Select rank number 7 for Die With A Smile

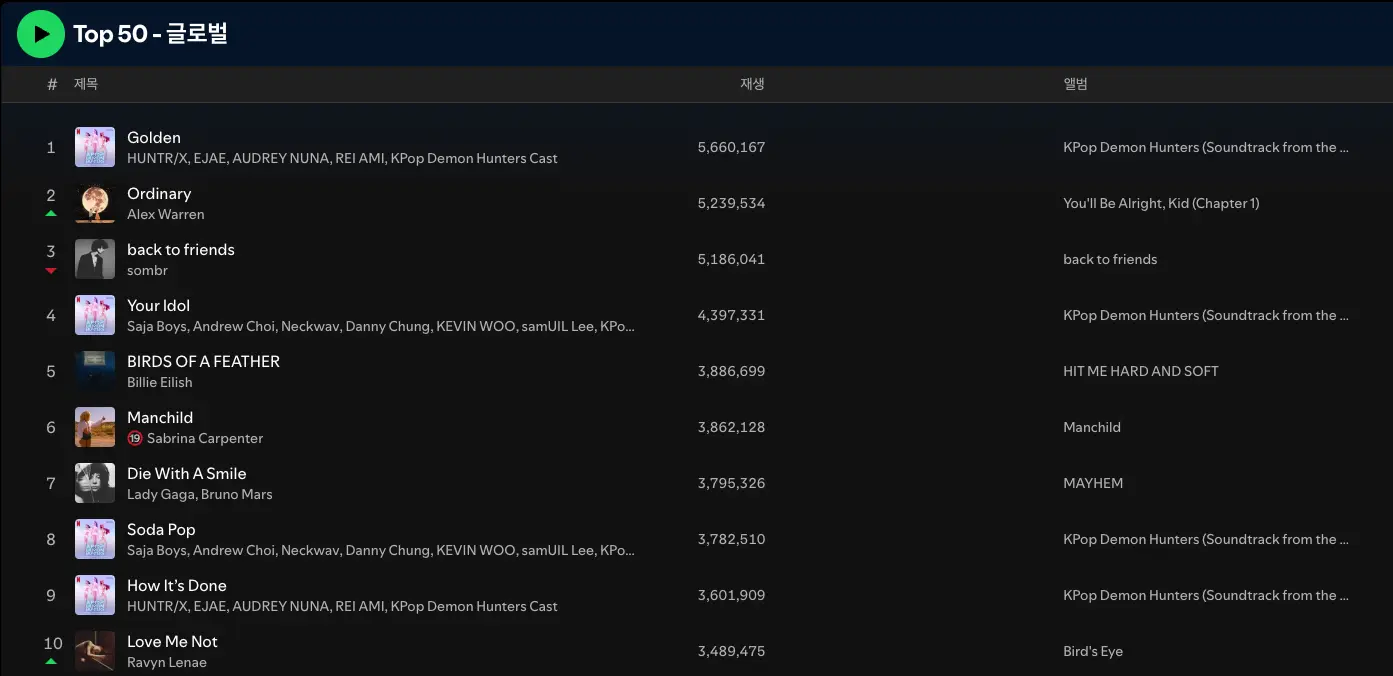(x=51, y=483)
